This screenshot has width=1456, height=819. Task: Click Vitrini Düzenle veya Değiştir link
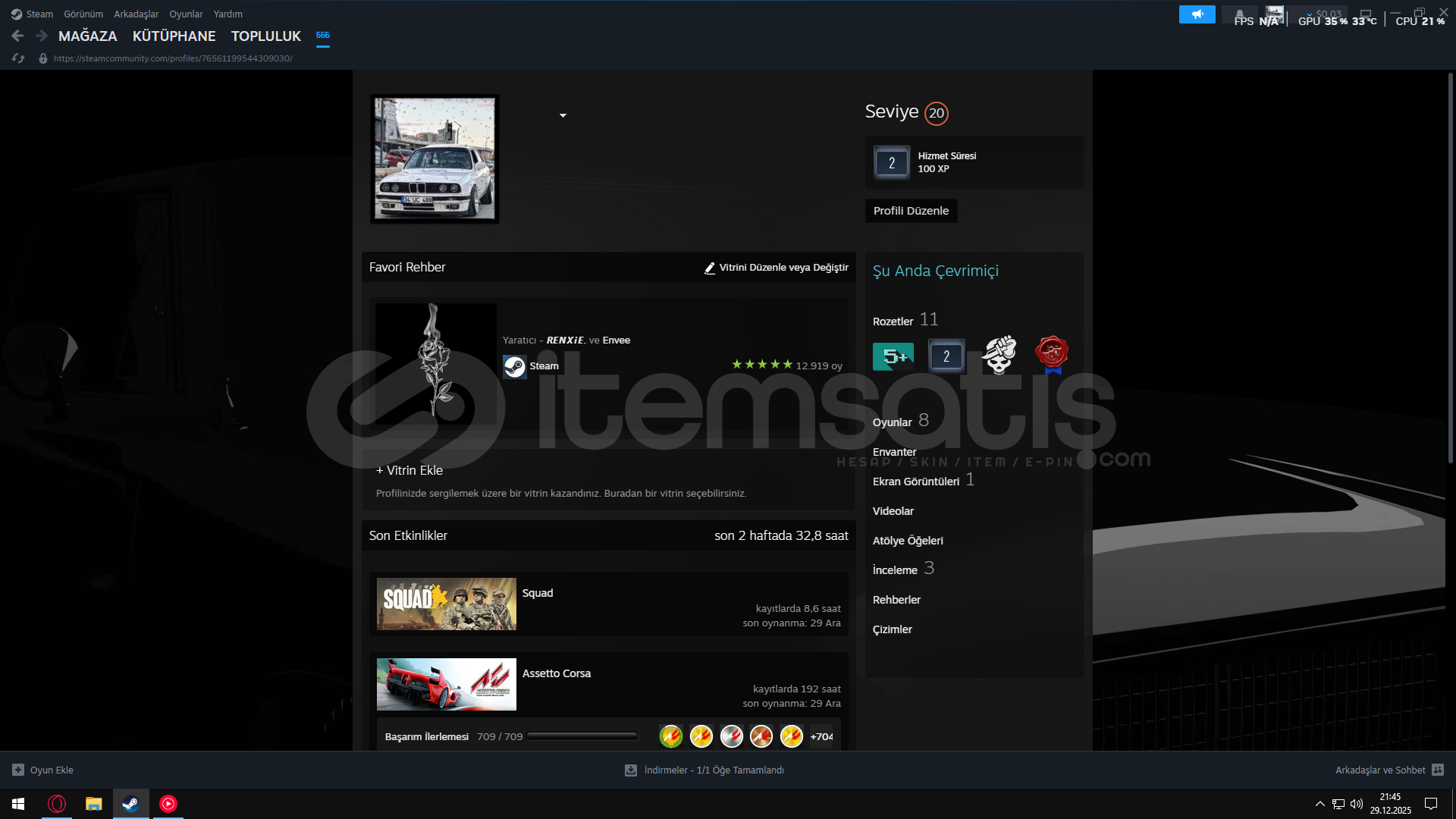777,268
